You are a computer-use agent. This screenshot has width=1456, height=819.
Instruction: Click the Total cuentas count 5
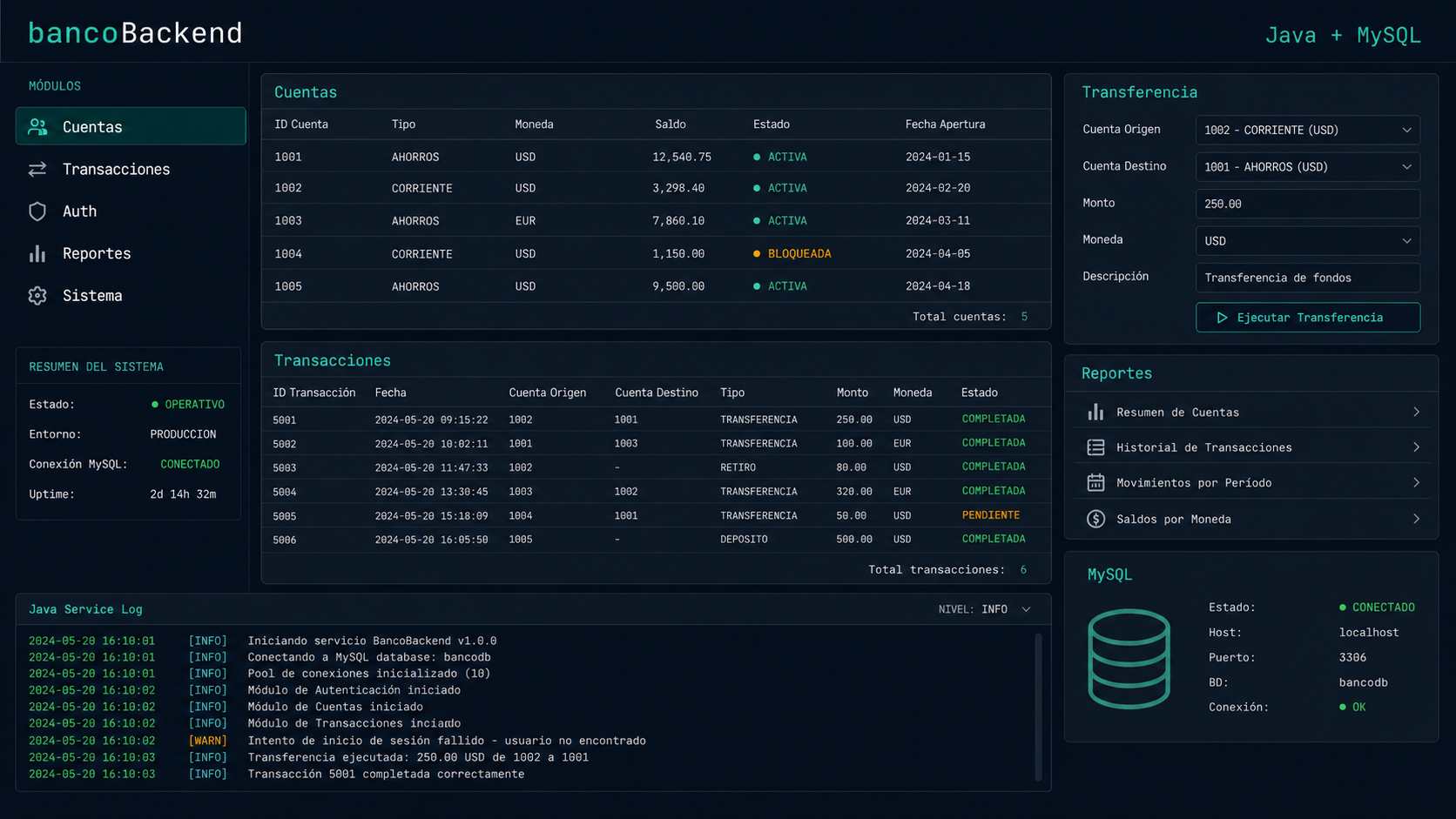(x=1024, y=317)
